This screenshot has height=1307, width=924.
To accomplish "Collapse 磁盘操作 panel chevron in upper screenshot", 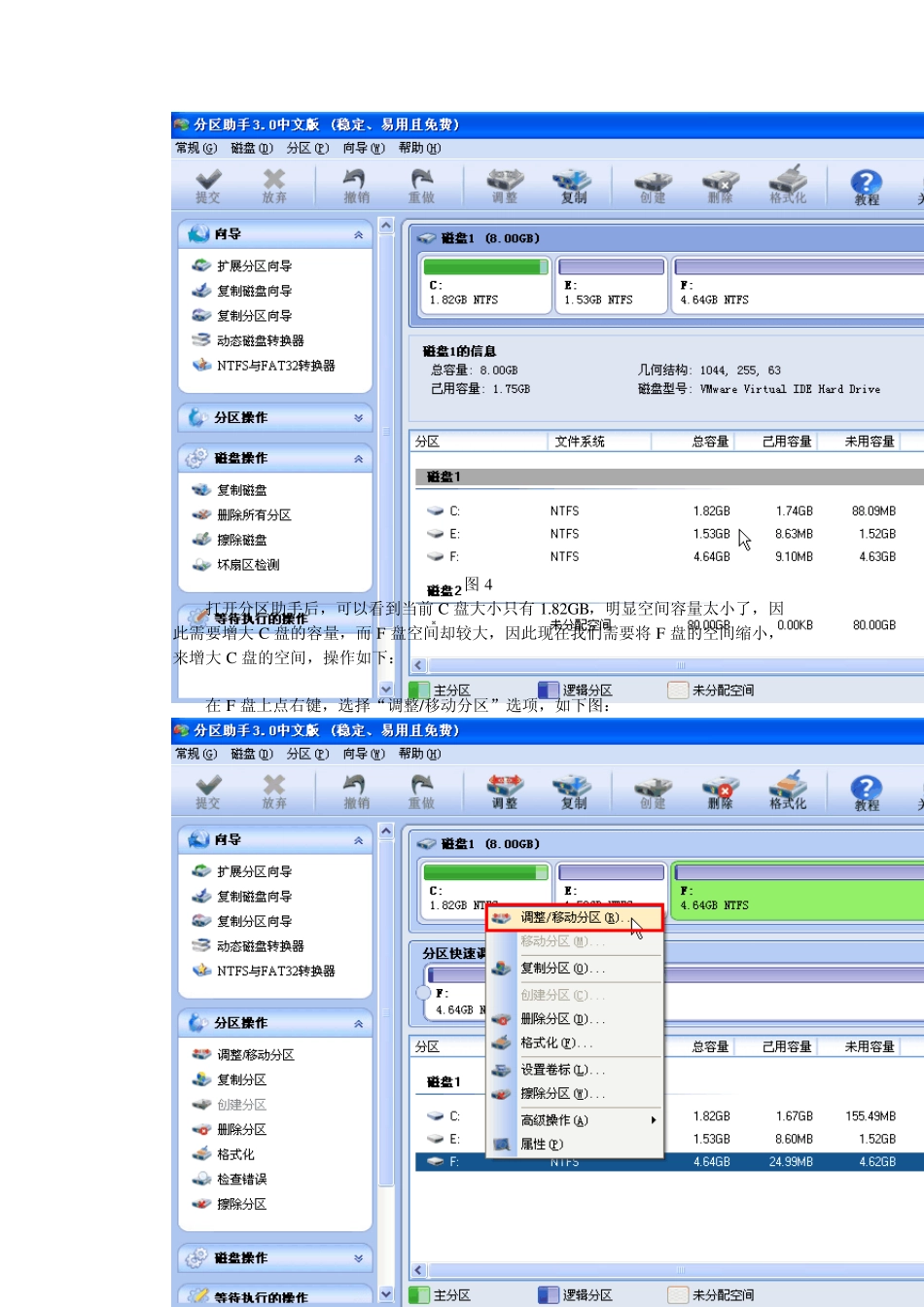I will pos(358,458).
